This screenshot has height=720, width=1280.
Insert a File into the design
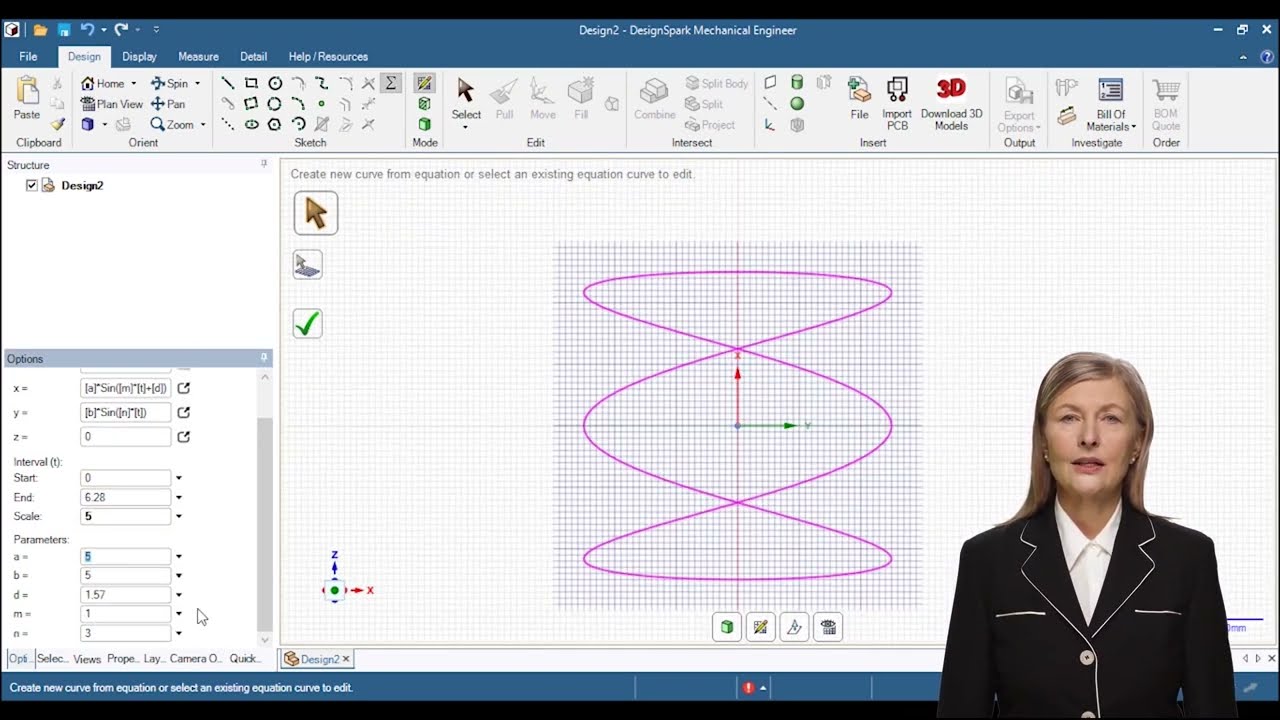(x=859, y=98)
